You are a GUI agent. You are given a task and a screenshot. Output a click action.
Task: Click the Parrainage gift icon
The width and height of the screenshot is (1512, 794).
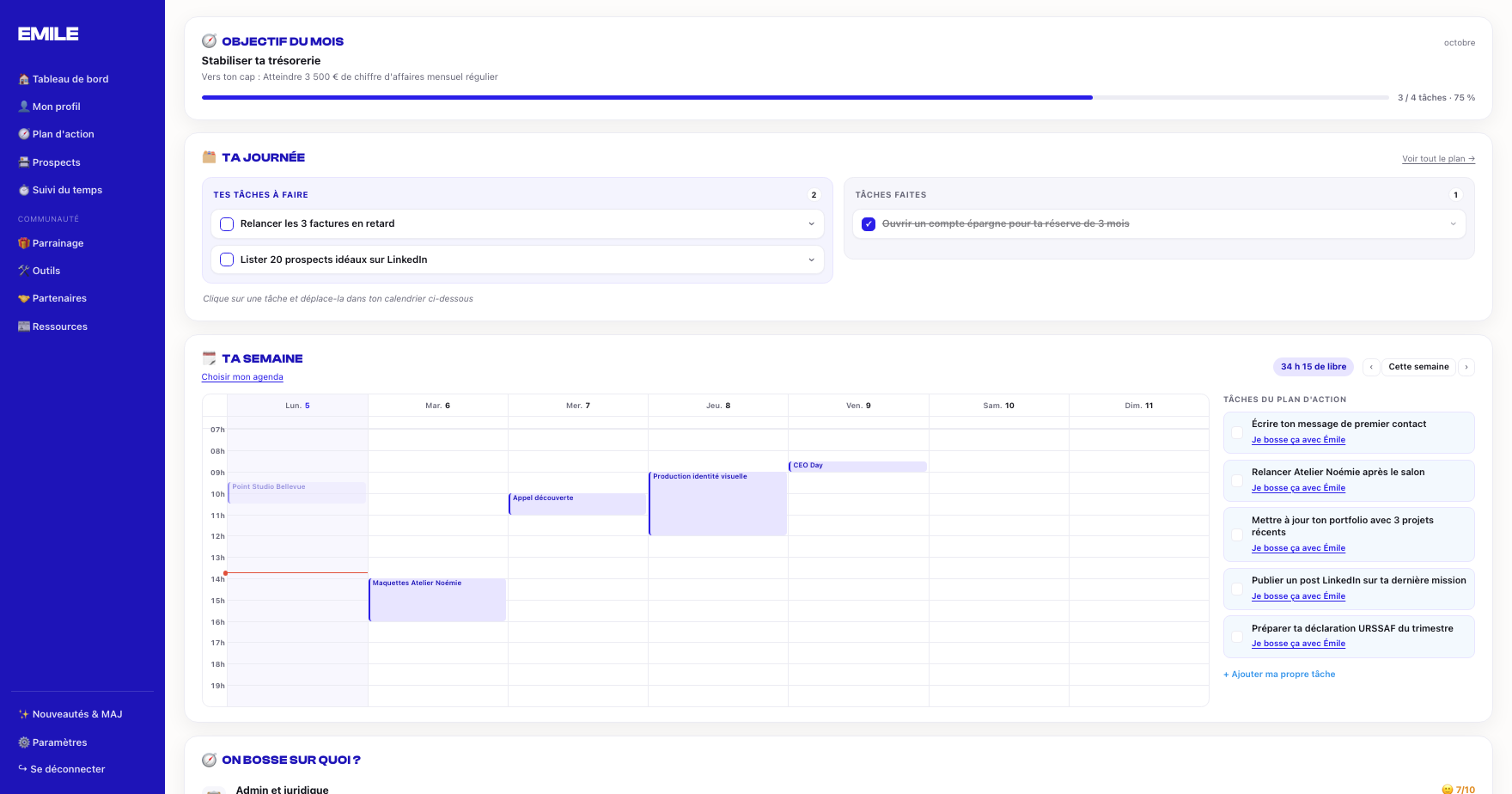(x=24, y=243)
